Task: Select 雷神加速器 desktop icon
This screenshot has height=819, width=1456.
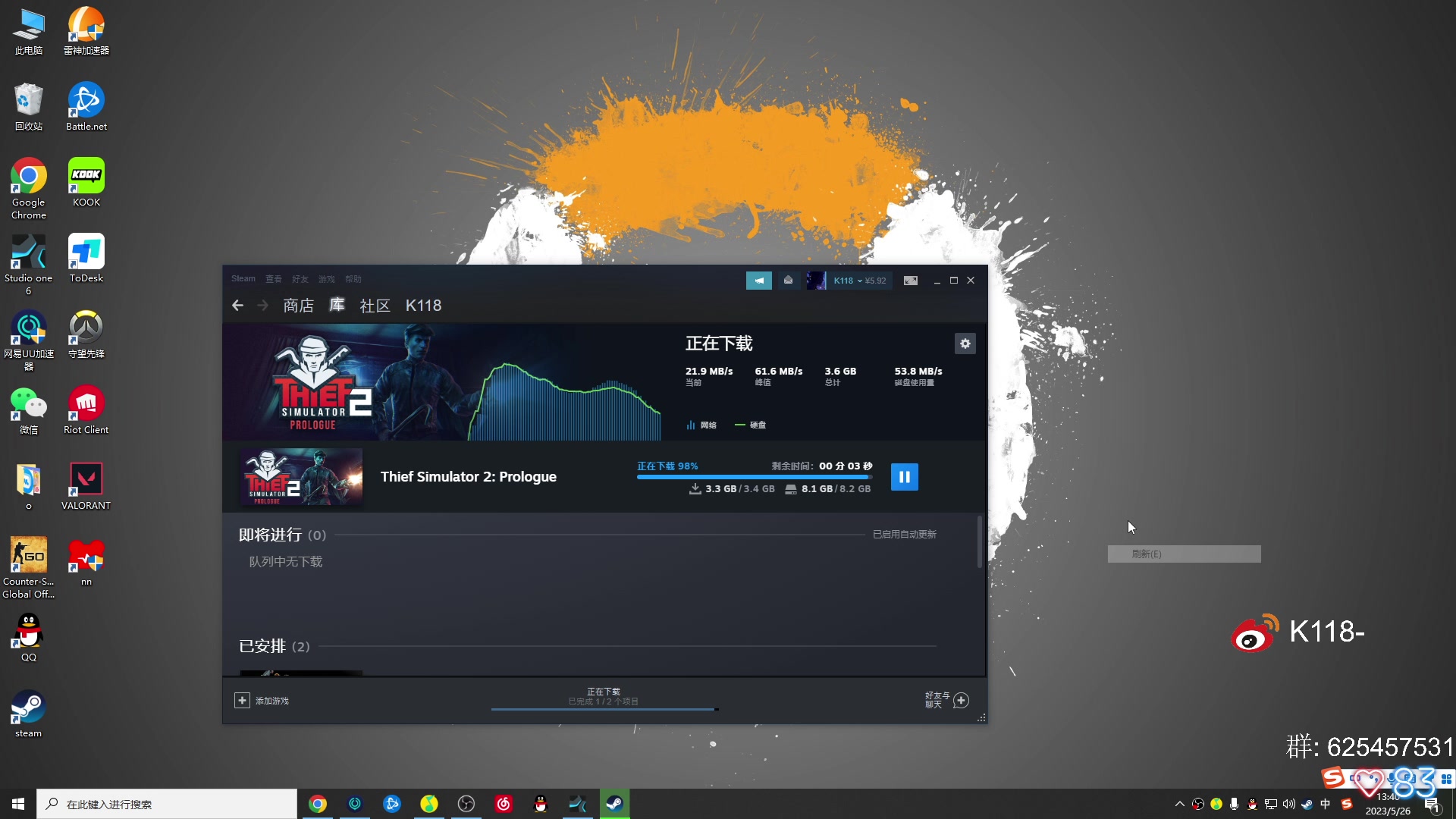Action: tap(86, 32)
